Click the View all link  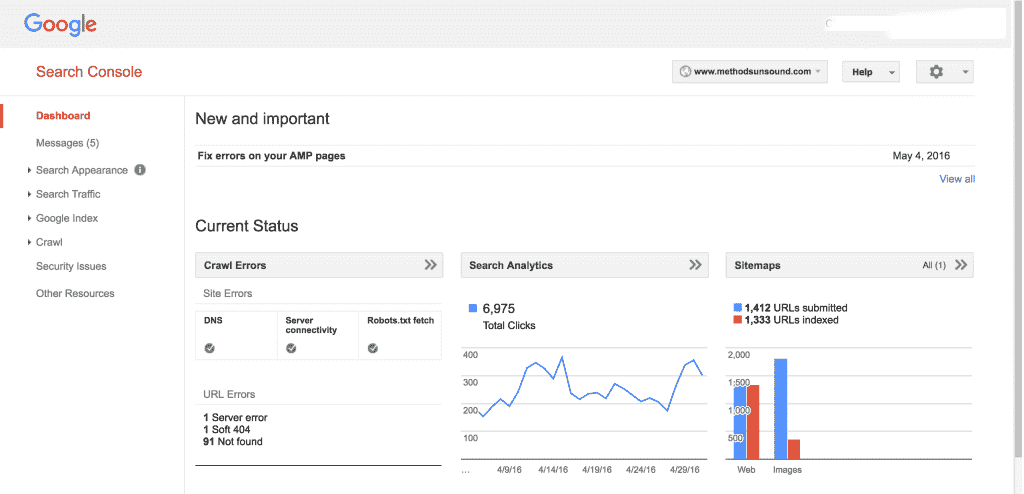[957, 179]
